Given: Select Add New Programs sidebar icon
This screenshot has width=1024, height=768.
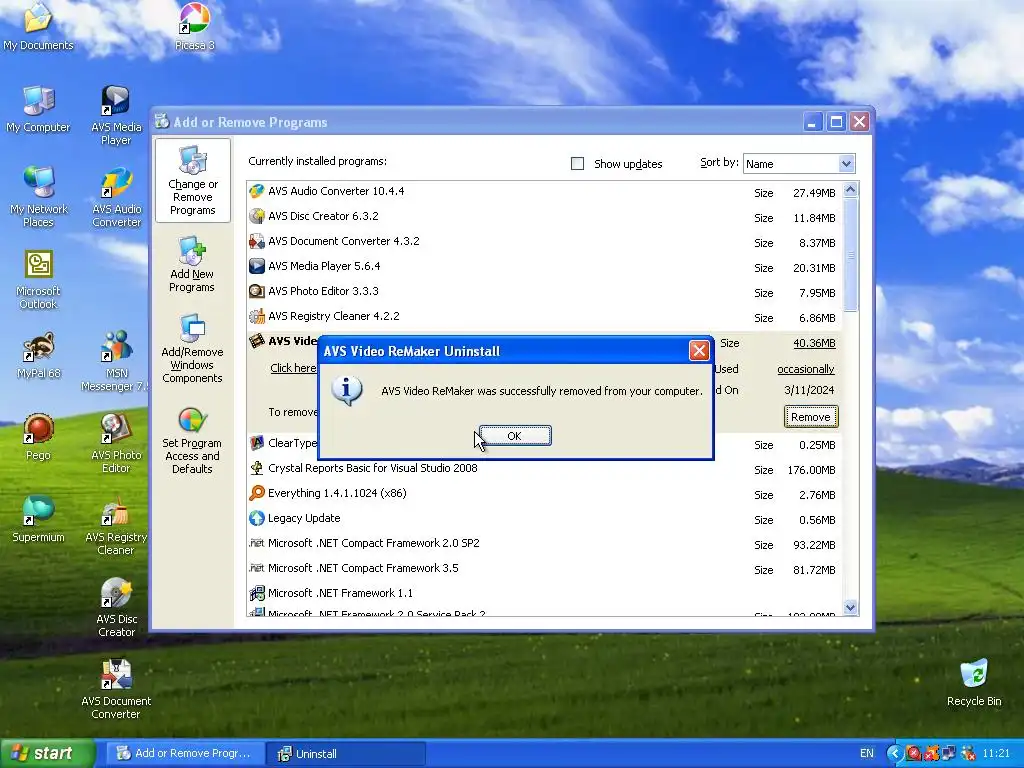Looking at the screenshot, I should pos(192,264).
